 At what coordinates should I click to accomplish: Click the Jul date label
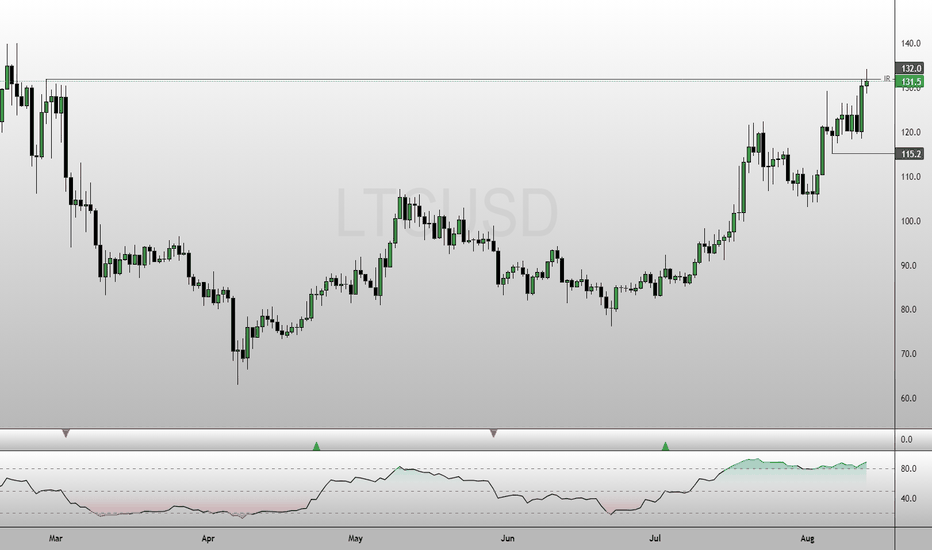[x=654, y=539]
